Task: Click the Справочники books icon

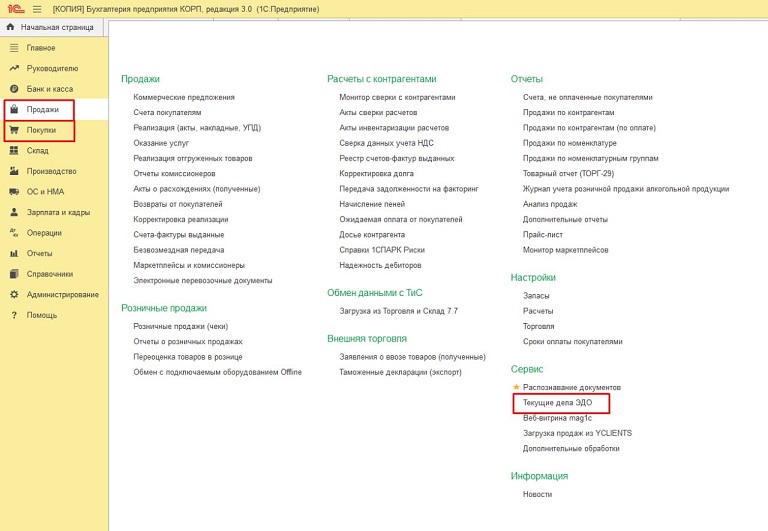Action: coord(14,274)
